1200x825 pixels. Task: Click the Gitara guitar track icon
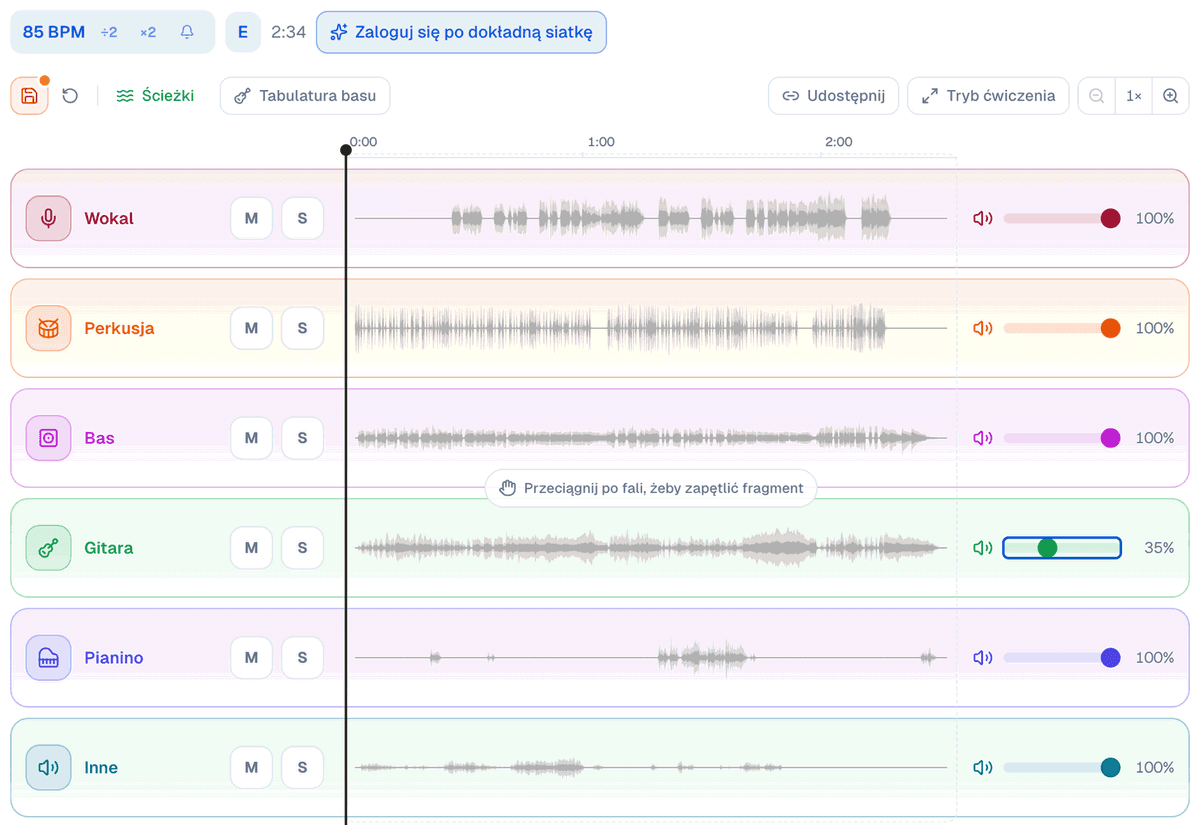click(48, 548)
